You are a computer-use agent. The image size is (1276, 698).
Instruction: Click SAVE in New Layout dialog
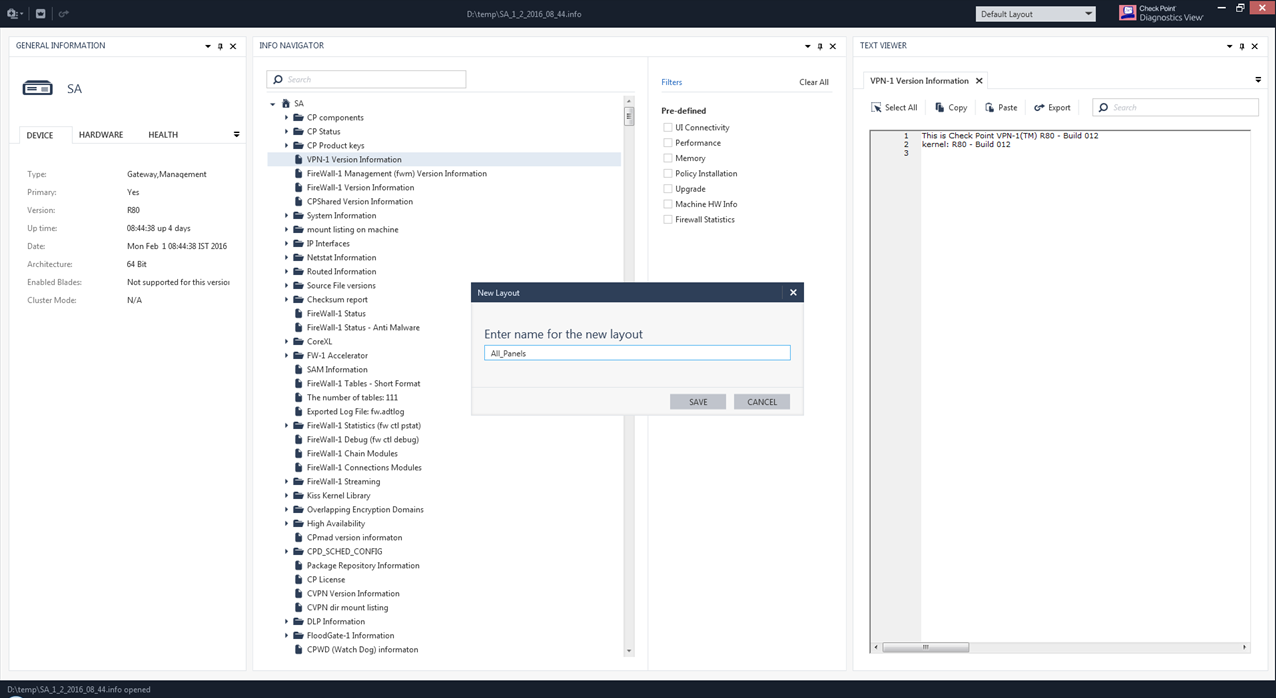click(698, 402)
